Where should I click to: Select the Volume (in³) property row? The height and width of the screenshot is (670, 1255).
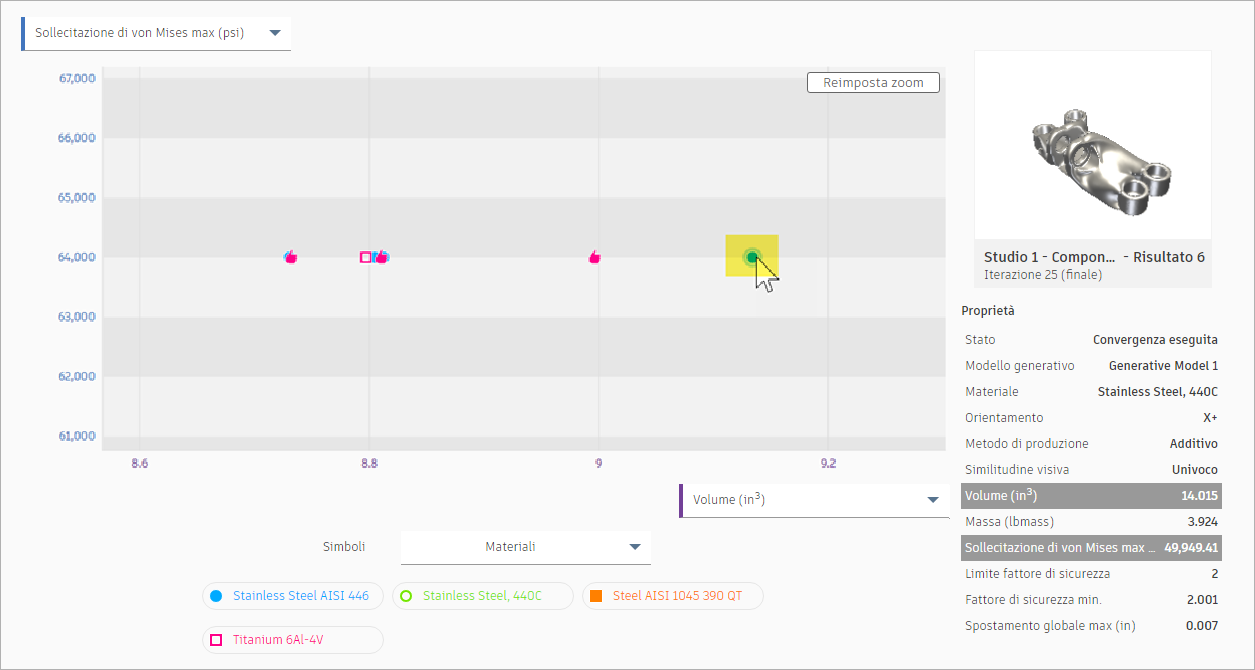coord(1091,496)
